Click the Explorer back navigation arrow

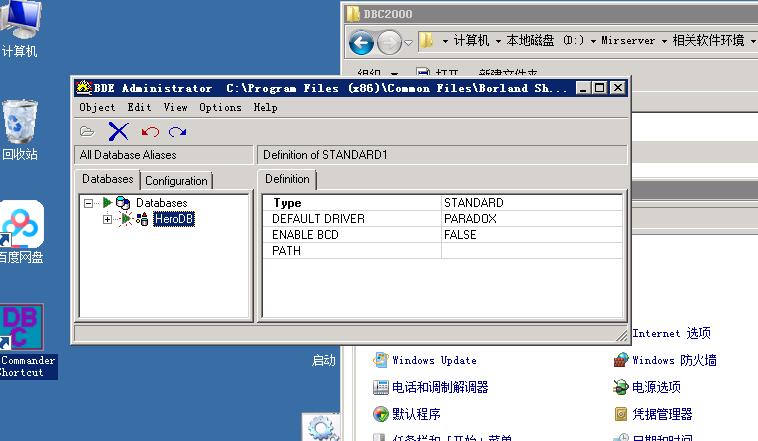[361, 42]
